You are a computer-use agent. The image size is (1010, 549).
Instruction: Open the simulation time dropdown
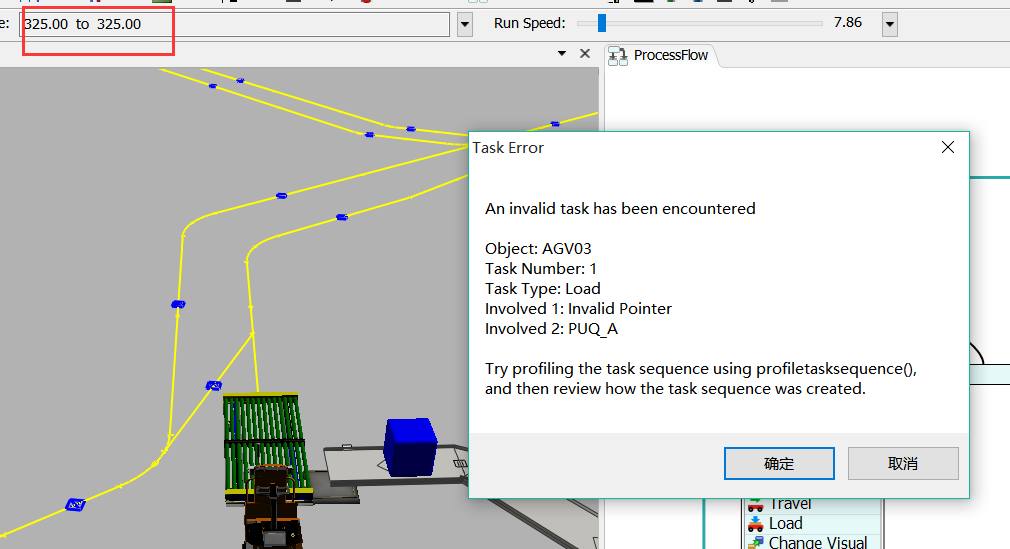[465, 24]
